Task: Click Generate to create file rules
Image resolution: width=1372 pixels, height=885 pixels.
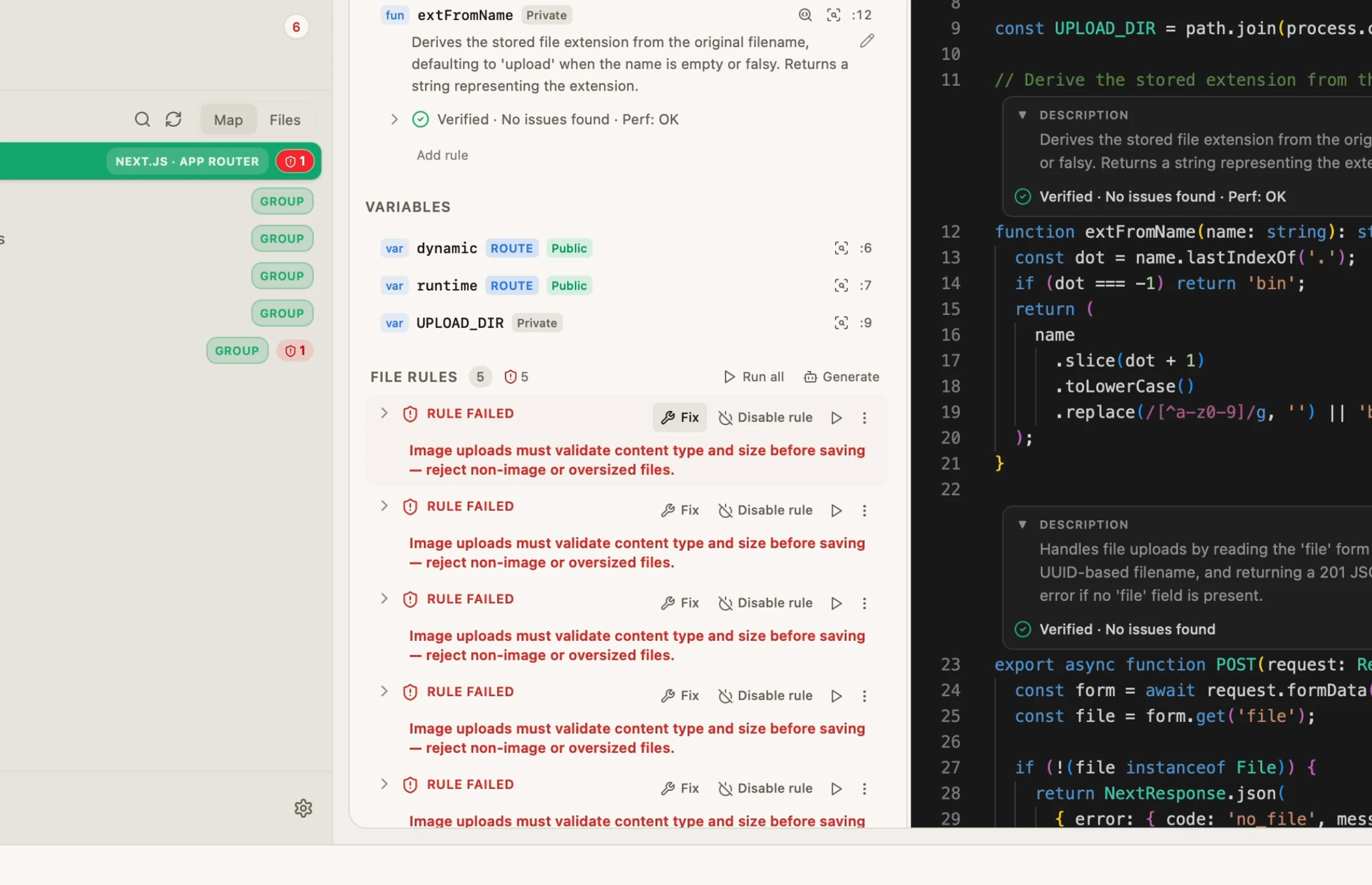Action: tap(841, 377)
